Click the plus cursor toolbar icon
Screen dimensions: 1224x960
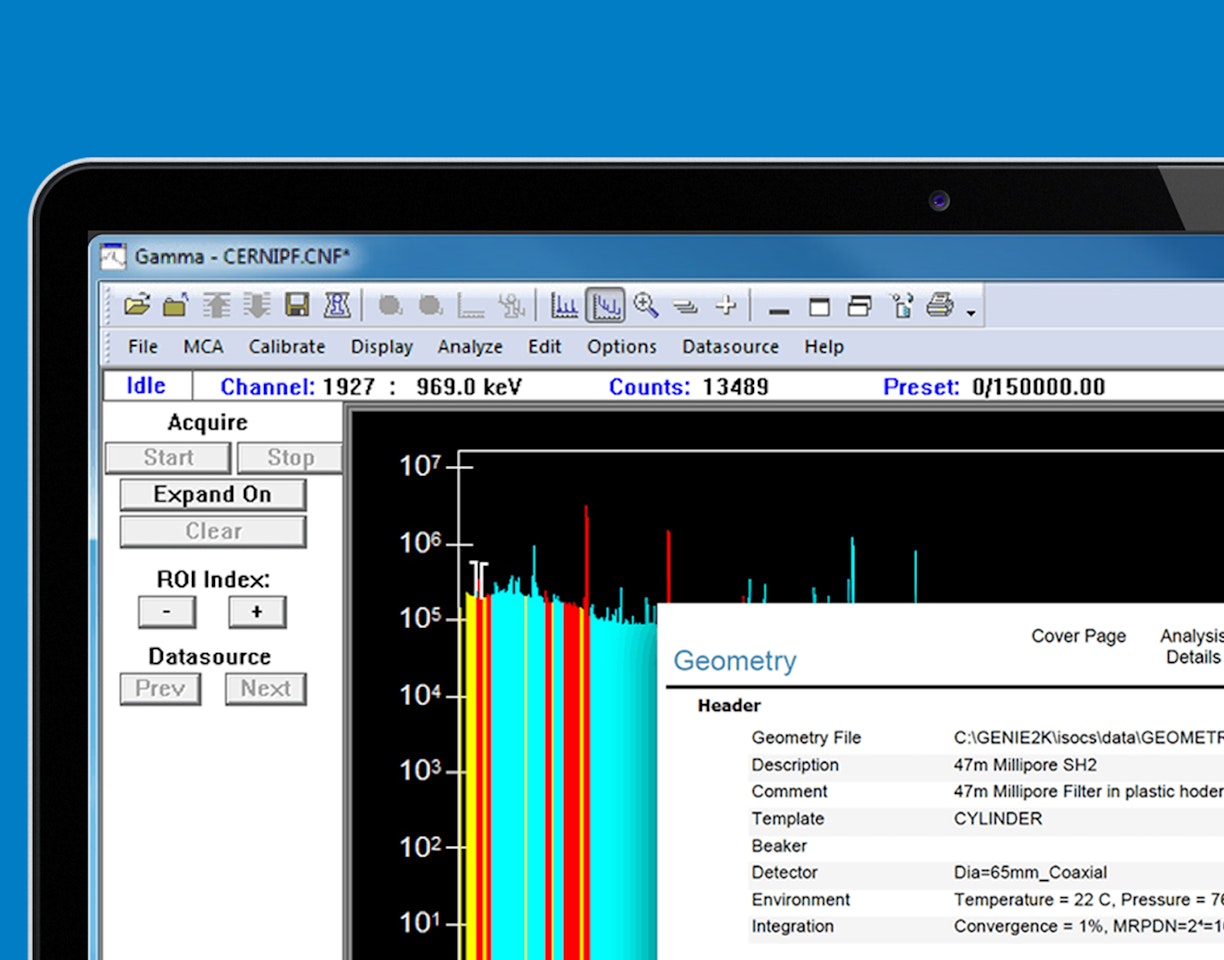click(x=726, y=306)
